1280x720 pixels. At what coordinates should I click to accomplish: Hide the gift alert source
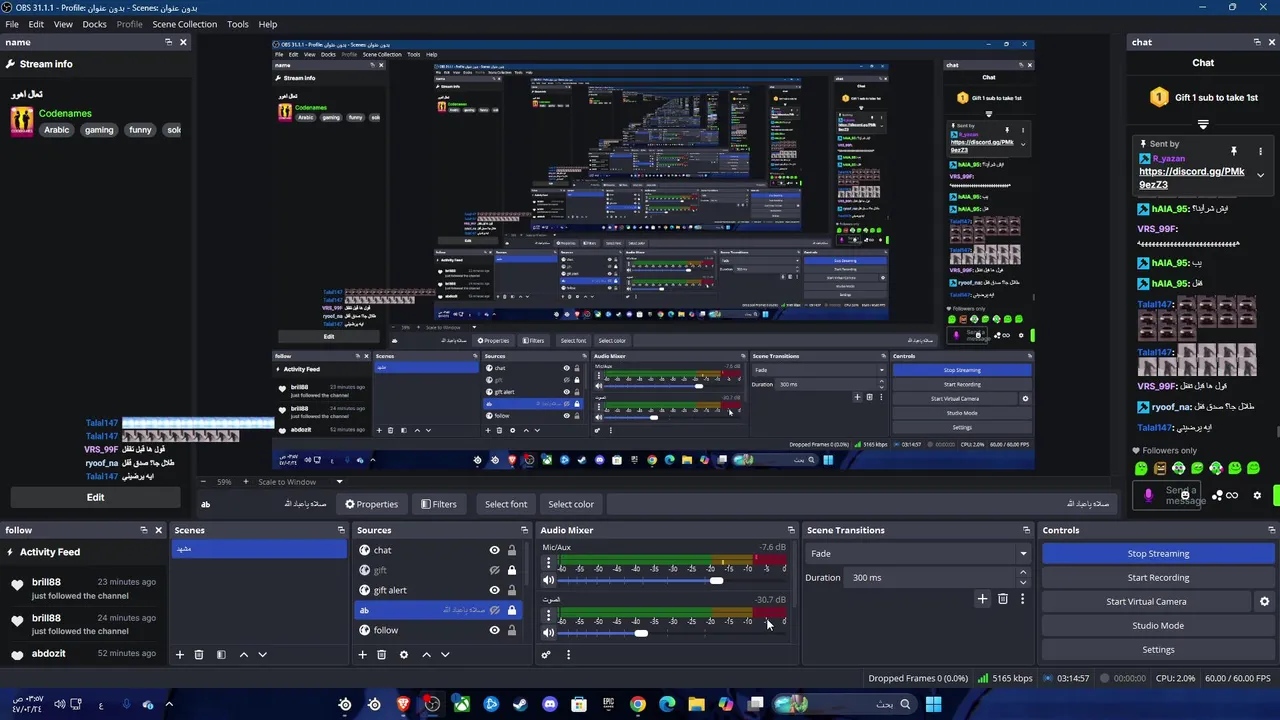[494, 590]
